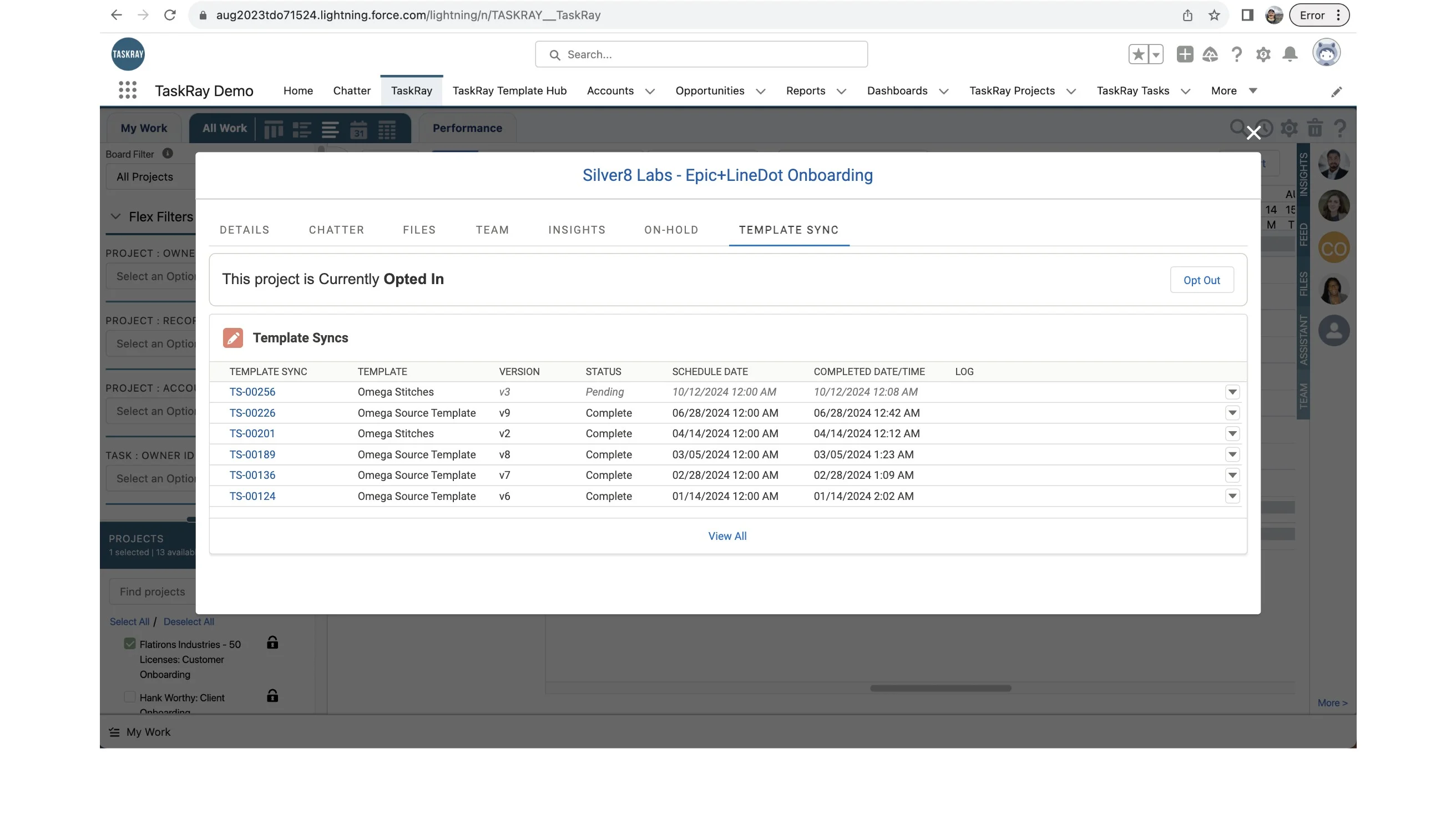
Task: Click the TaskRay logo
Action: 128,54
